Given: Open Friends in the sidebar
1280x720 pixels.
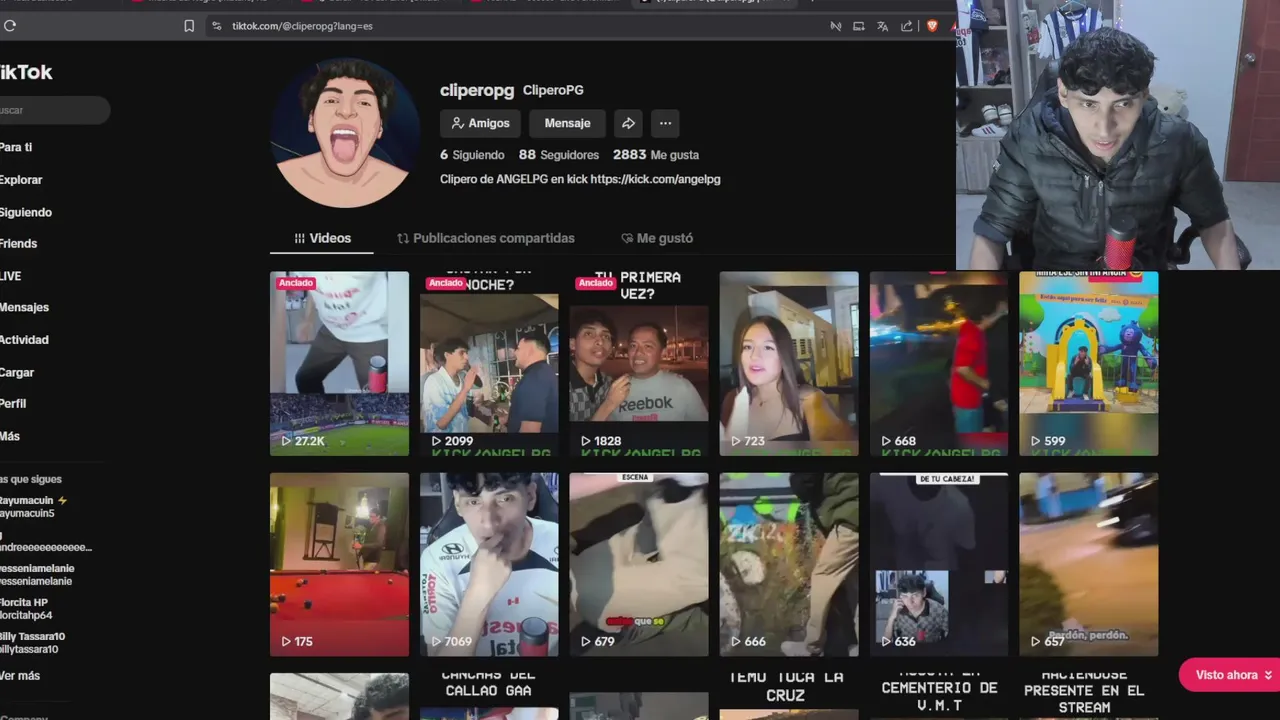Looking at the screenshot, I should pyautogui.click(x=18, y=244).
